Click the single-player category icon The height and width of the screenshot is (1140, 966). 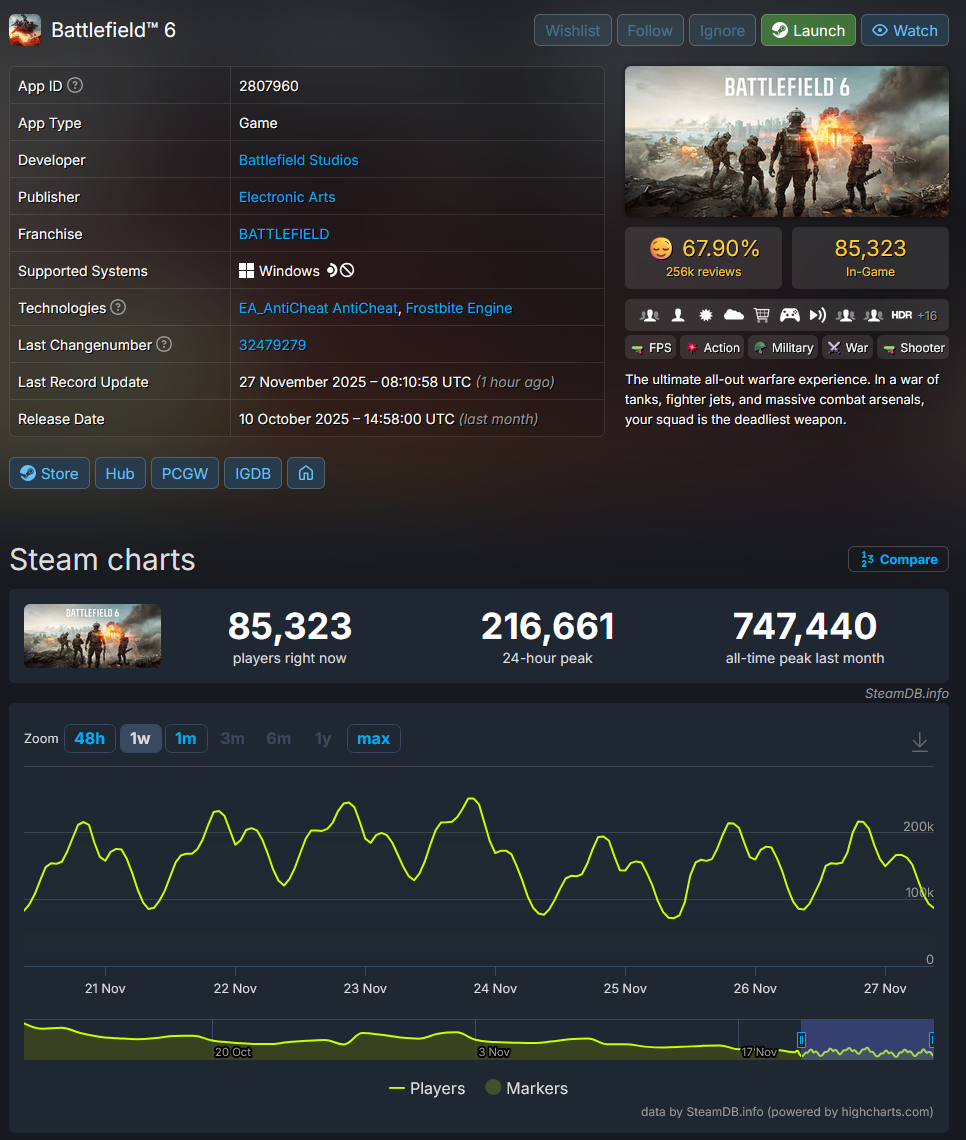[x=677, y=315]
